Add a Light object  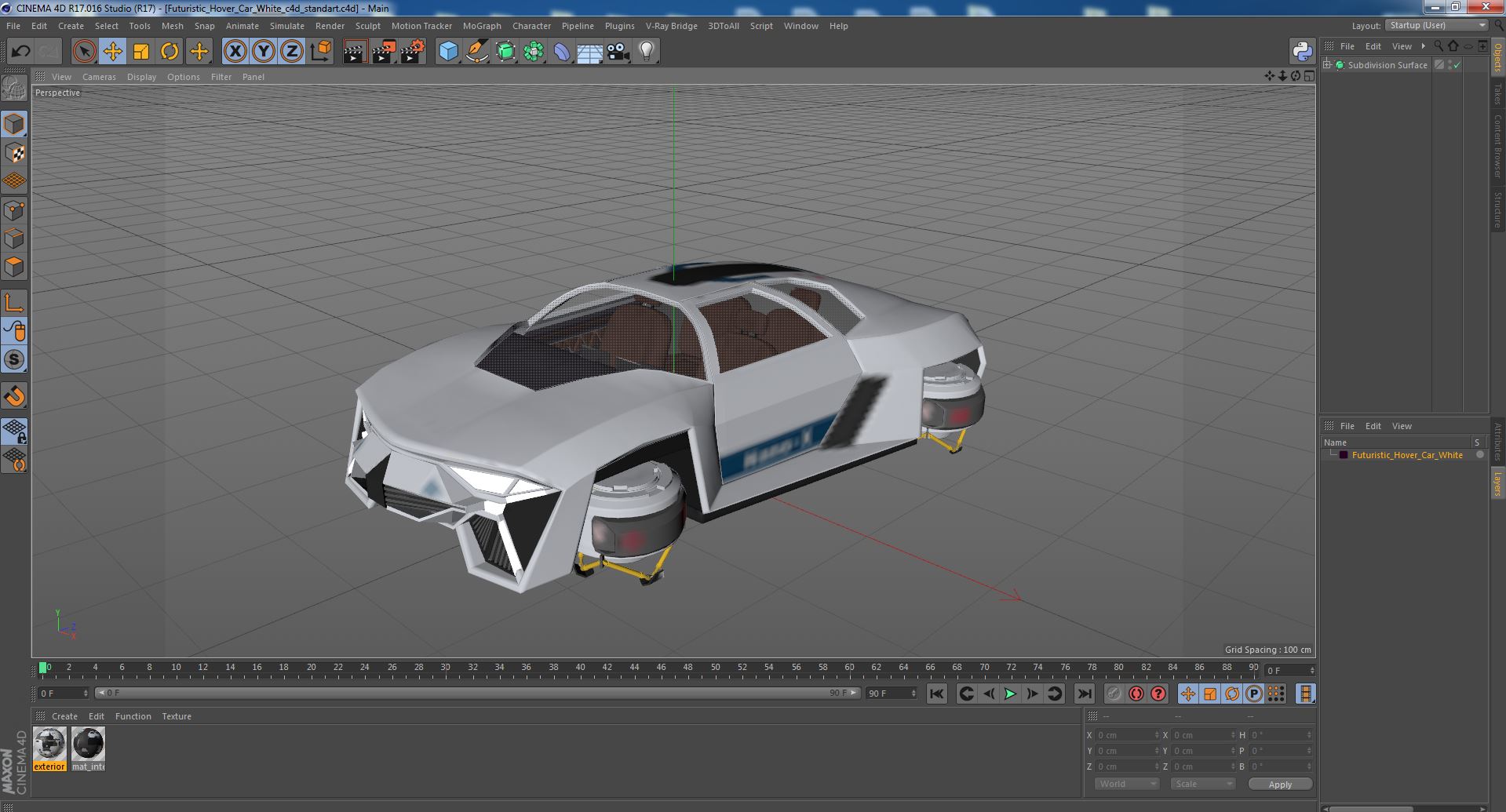646,52
